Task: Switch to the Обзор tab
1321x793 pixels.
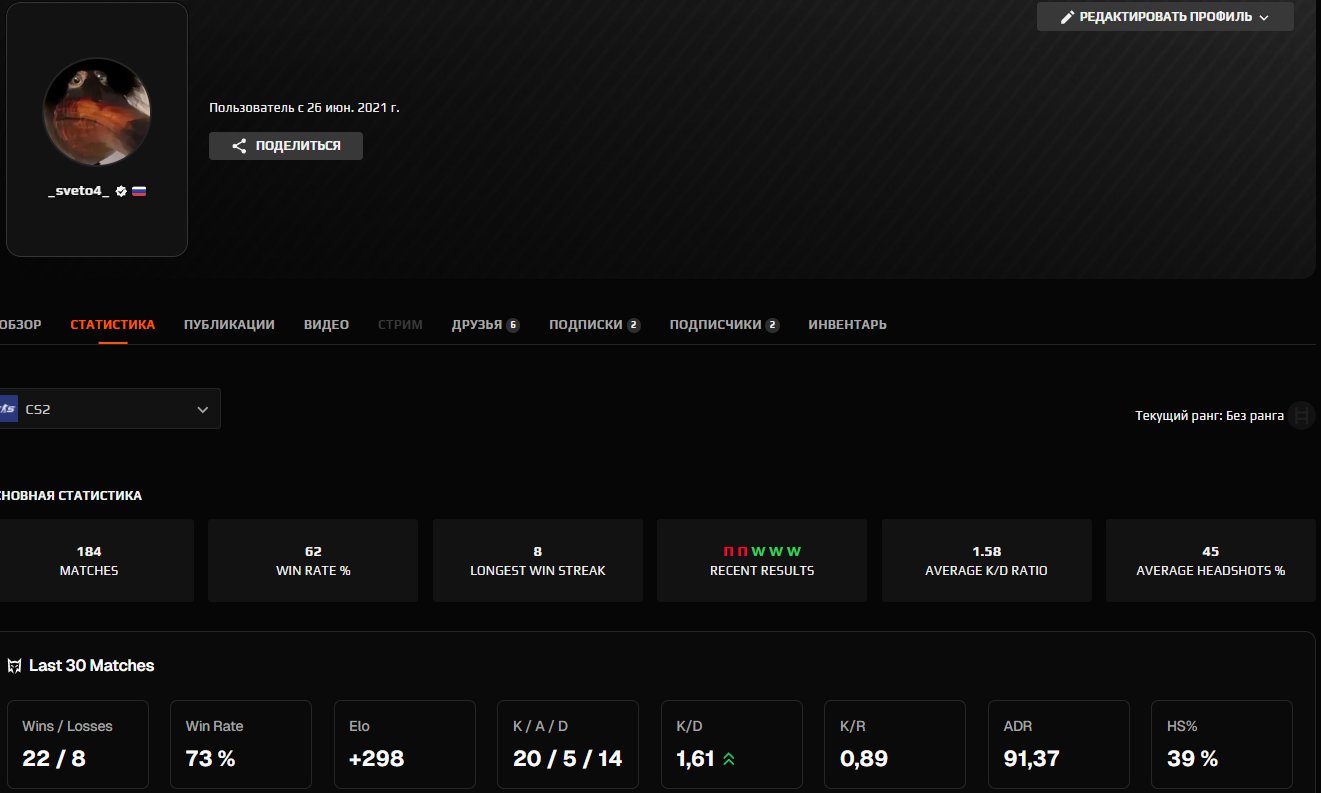Action: (20, 325)
